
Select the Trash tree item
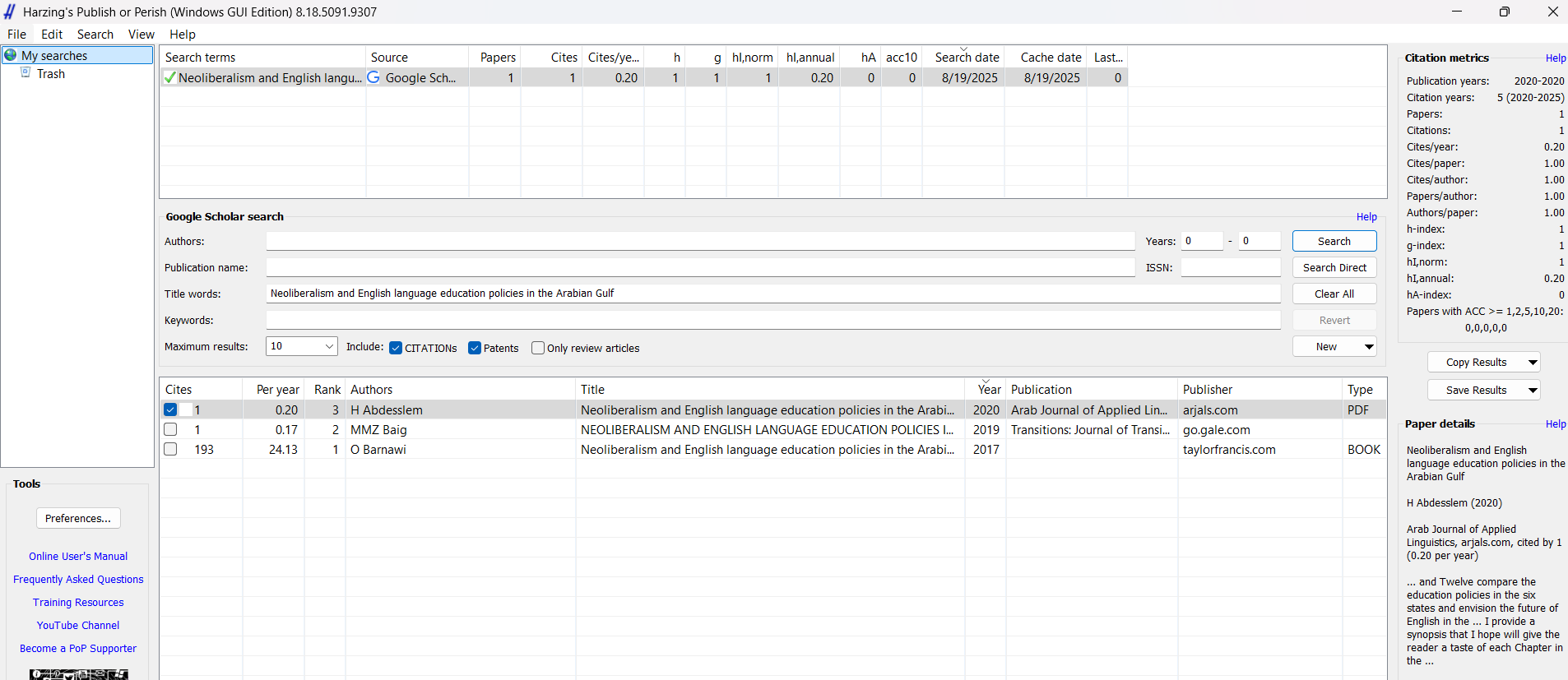[x=51, y=74]
